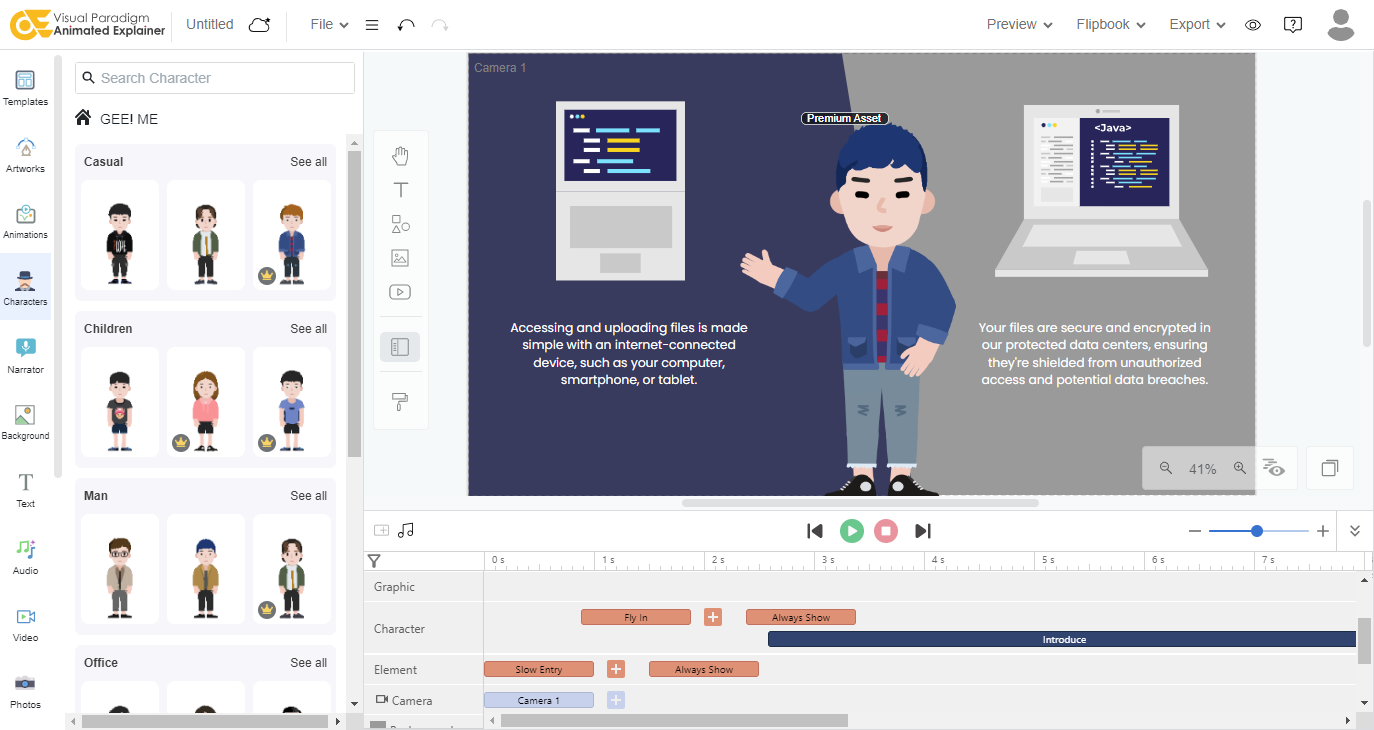Open the Narrator panel in sidebar
Screen dimensions: 1374x730
pyautogui.click(x=25, y=355)
